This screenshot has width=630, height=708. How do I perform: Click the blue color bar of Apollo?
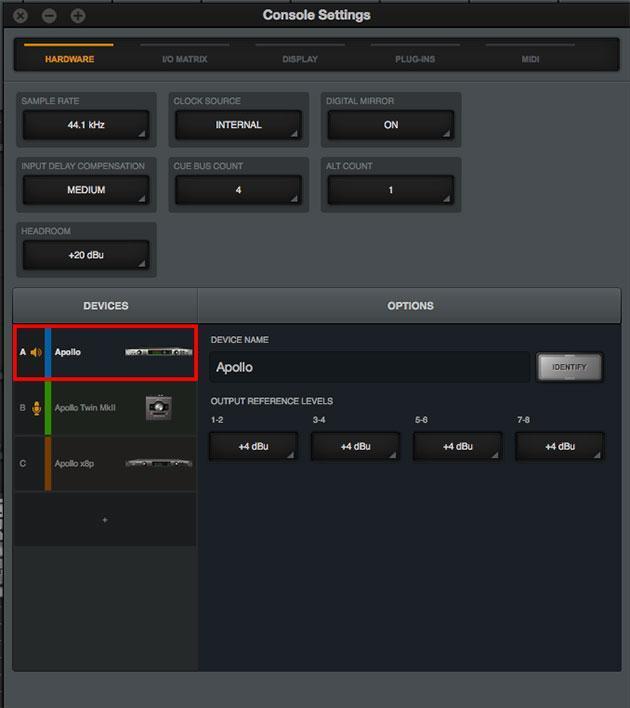coord(48,352)
